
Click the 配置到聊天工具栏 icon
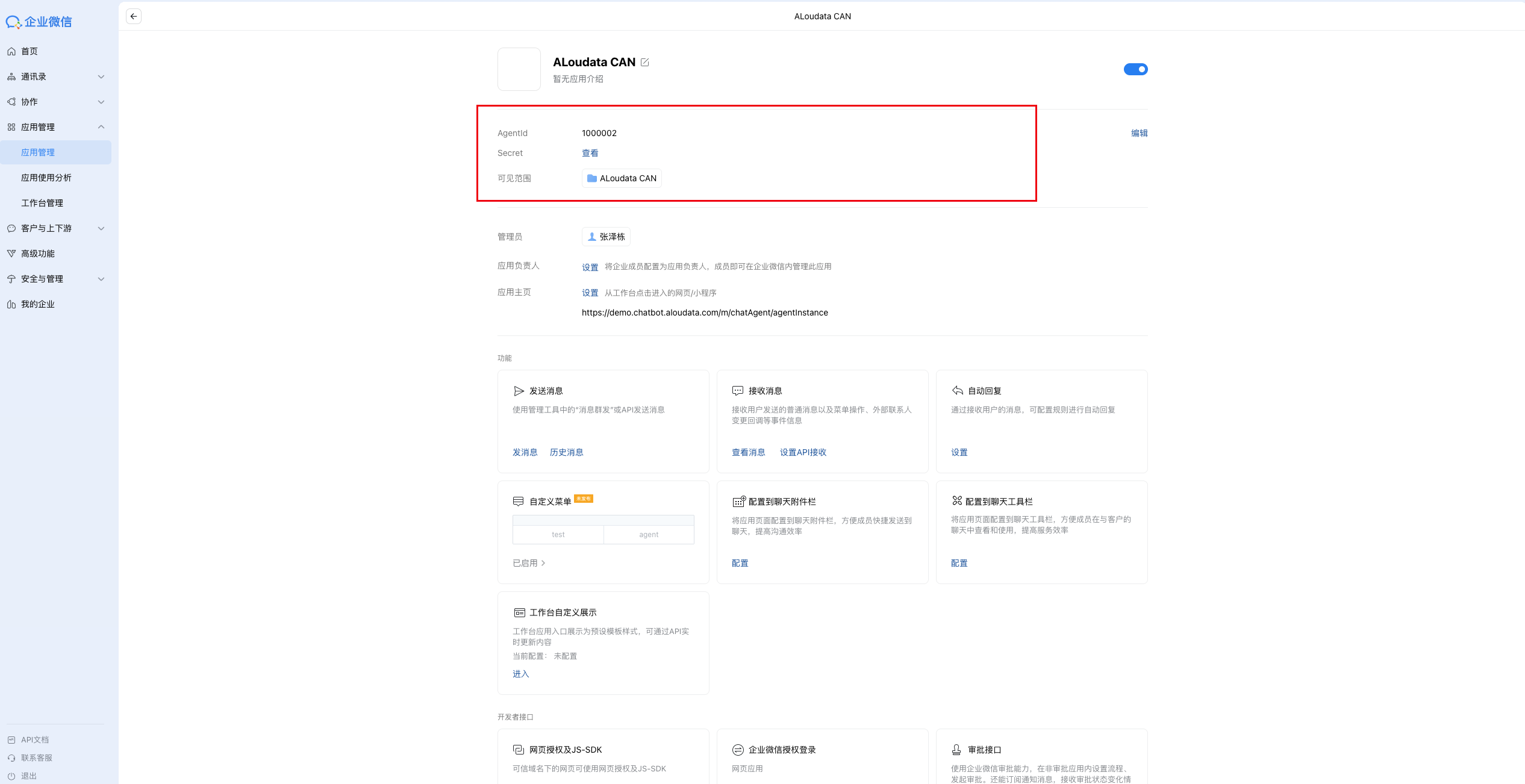point(957,500)
